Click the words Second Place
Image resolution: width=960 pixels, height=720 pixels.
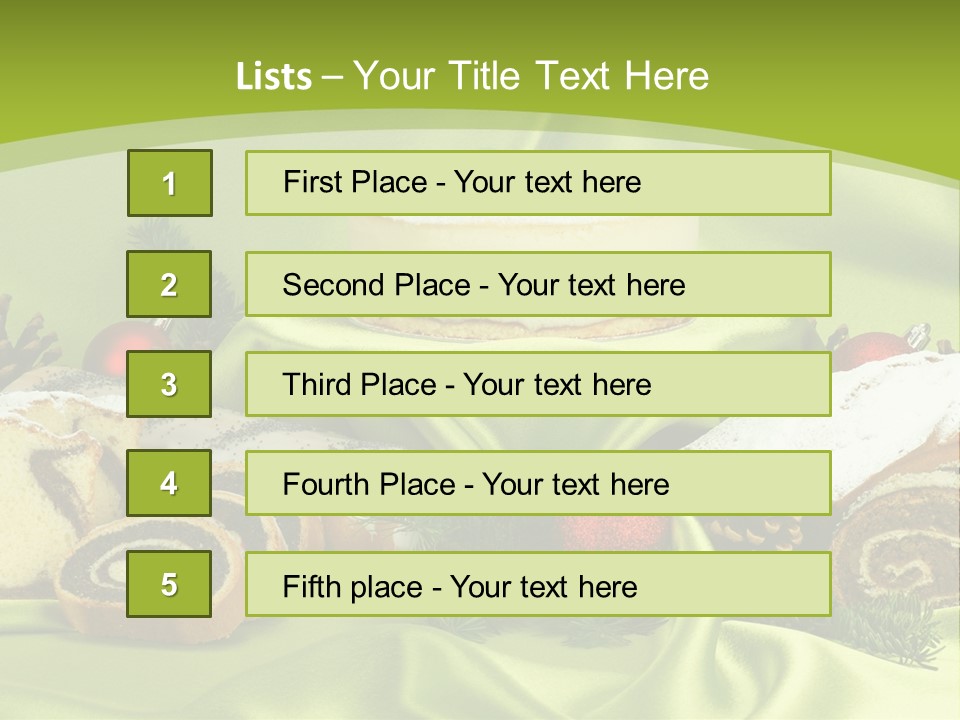(x=375, y=285)
